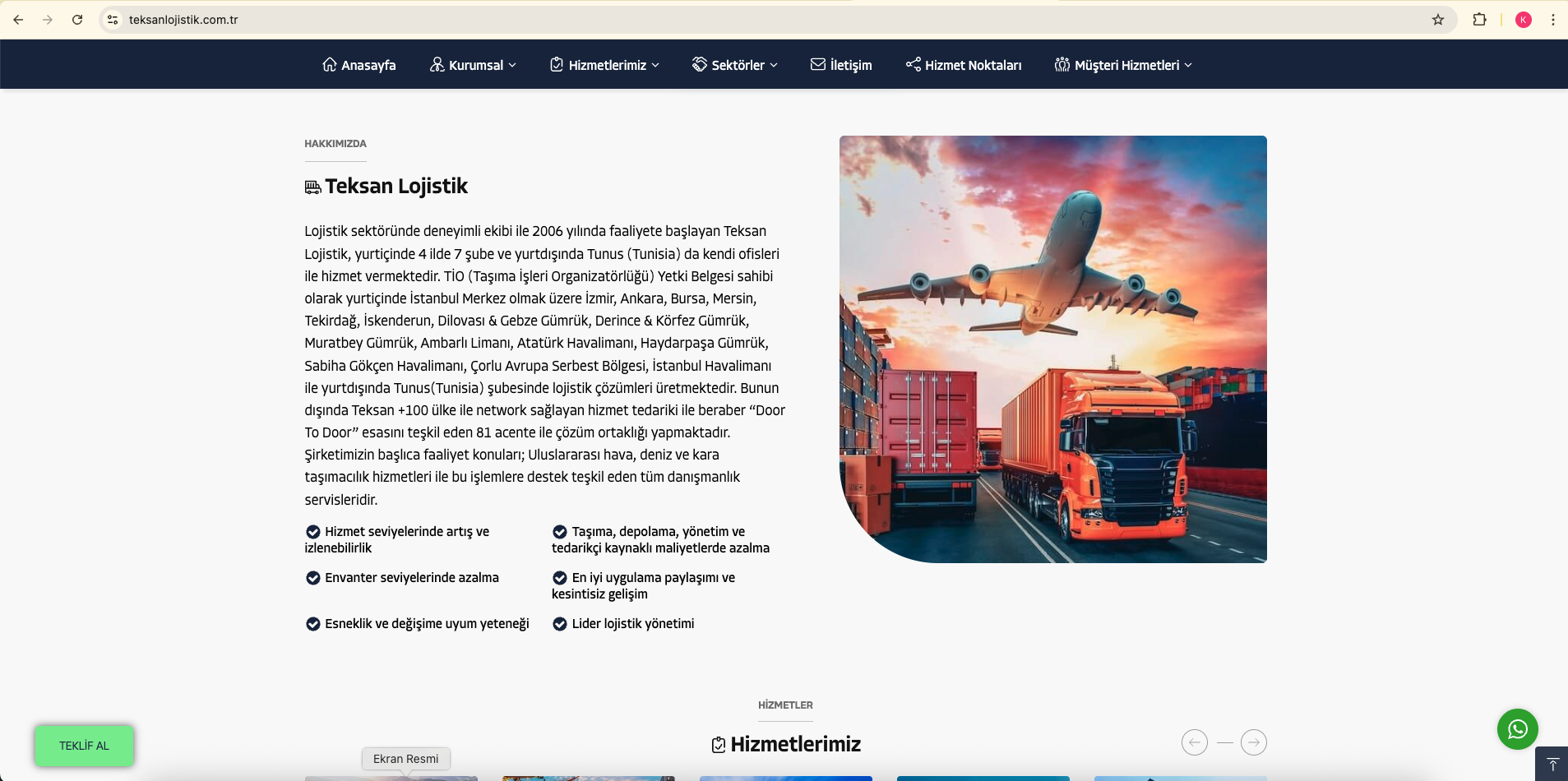Expand the Hizmetlerimiz dropdown chevron
Image resolution: width=1568 pixels, height=781 pixels.
[x=655, y=65]
